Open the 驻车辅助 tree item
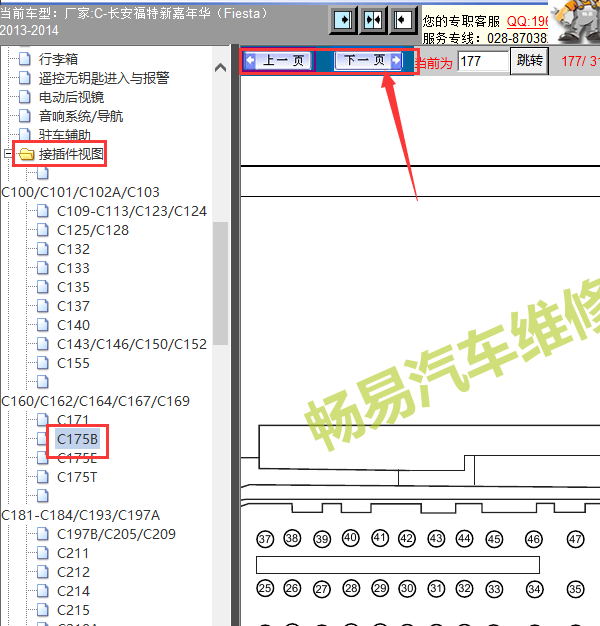Viewport: 600px width, 626px height. point(65,135)
